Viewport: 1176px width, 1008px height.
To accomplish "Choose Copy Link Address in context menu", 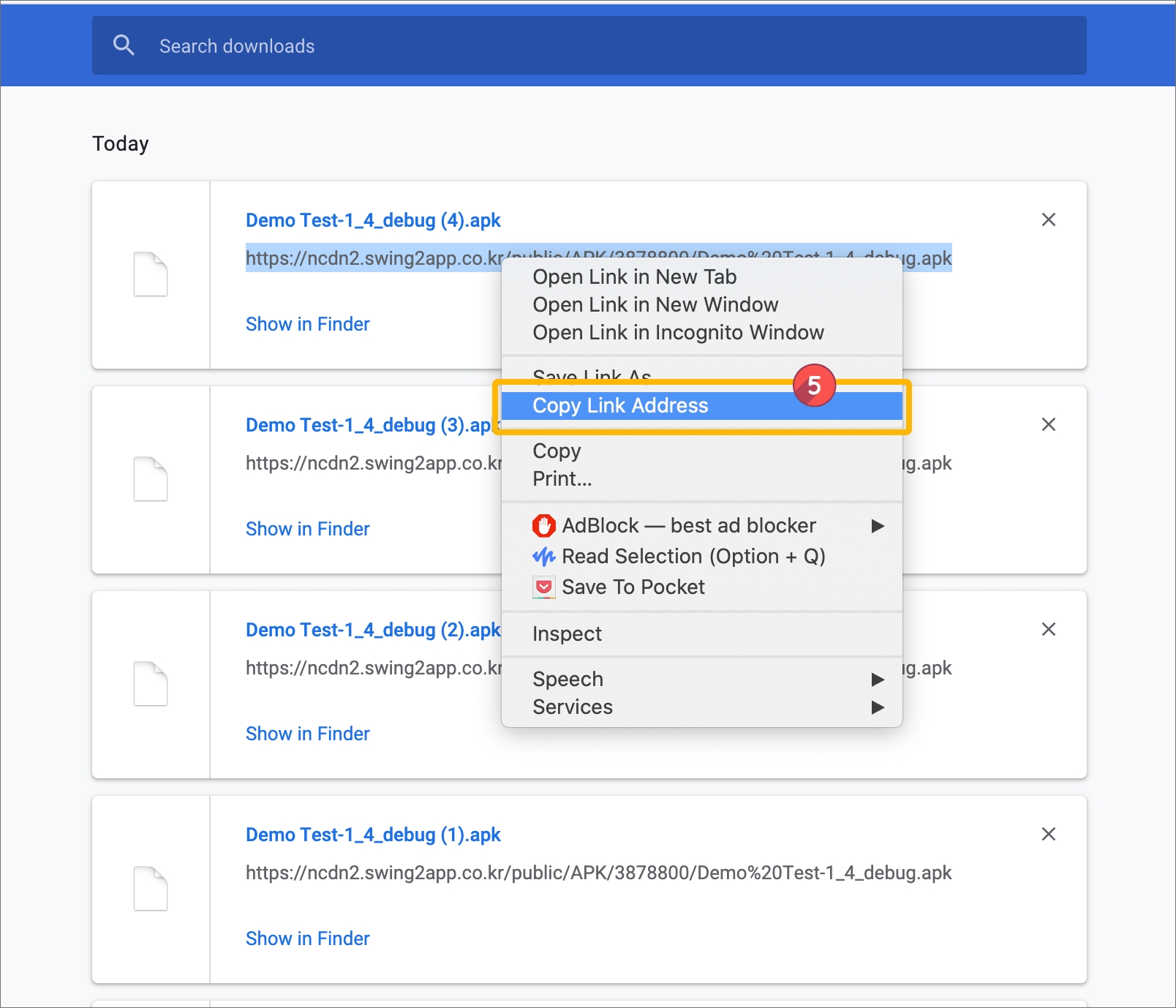I will [x=620, y=406].
